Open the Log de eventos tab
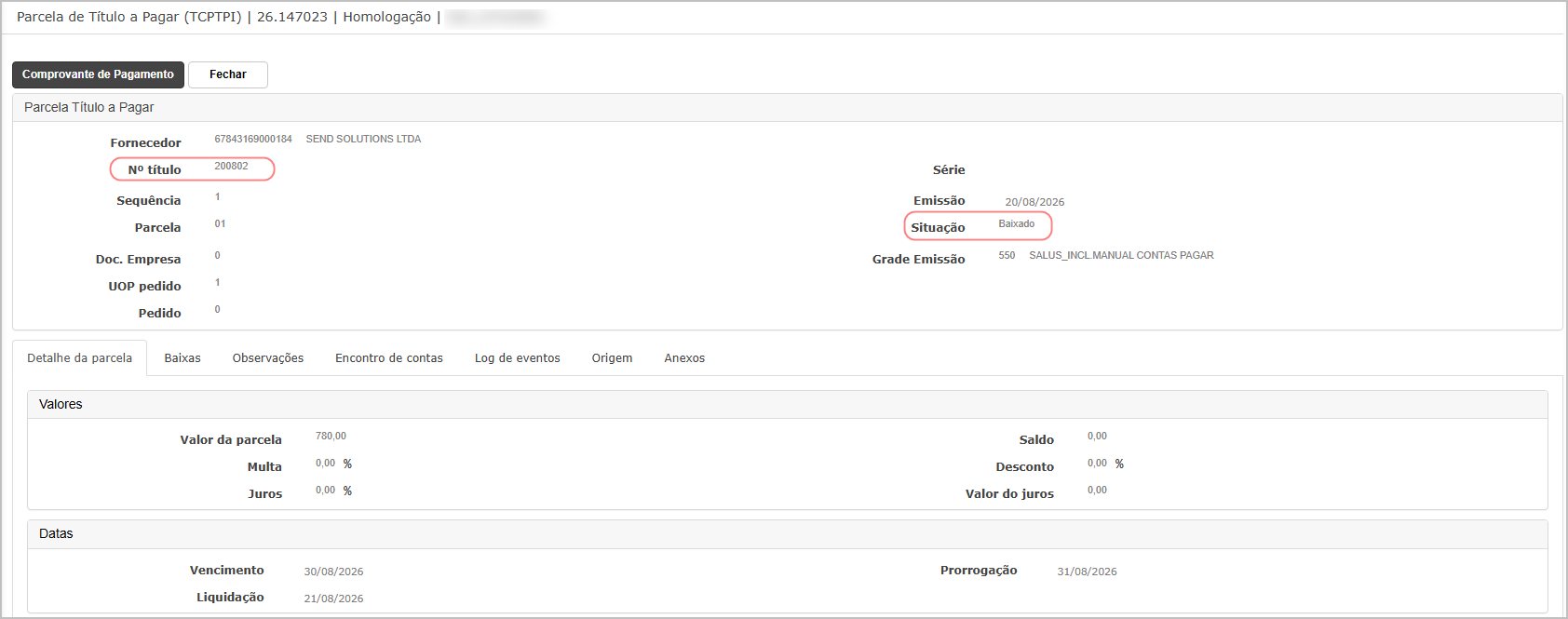Viewport: 1568px width, 619px height. (518, 358)
